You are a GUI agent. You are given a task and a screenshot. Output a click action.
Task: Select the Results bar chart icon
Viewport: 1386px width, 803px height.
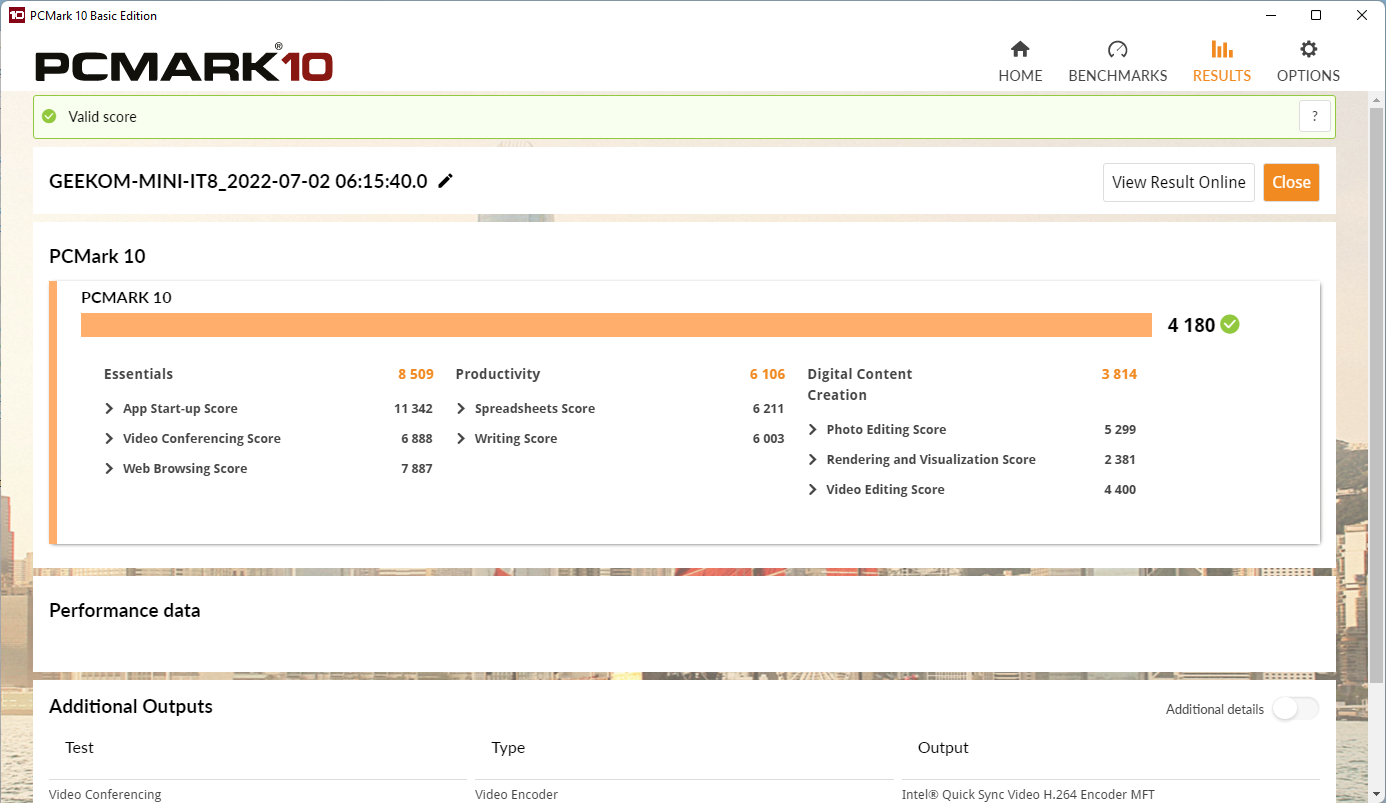click(x=1221, y=49)
